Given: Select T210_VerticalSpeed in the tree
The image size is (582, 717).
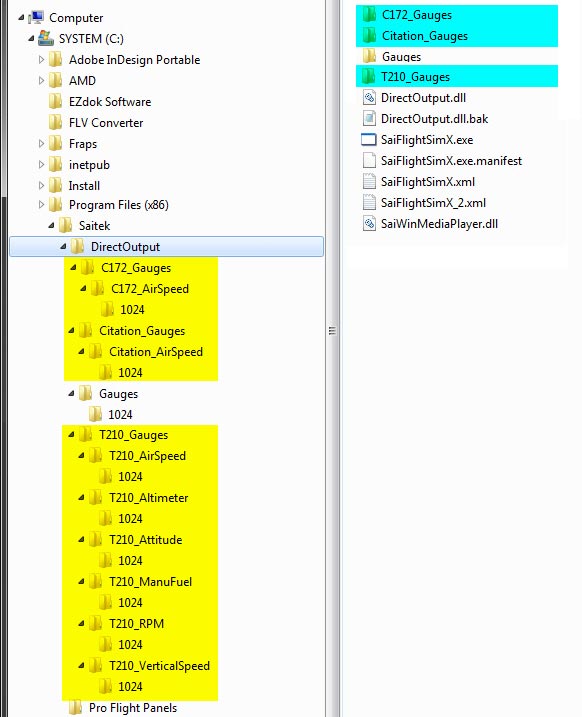Looking at the screenshot, I should (x=160, y=666).
